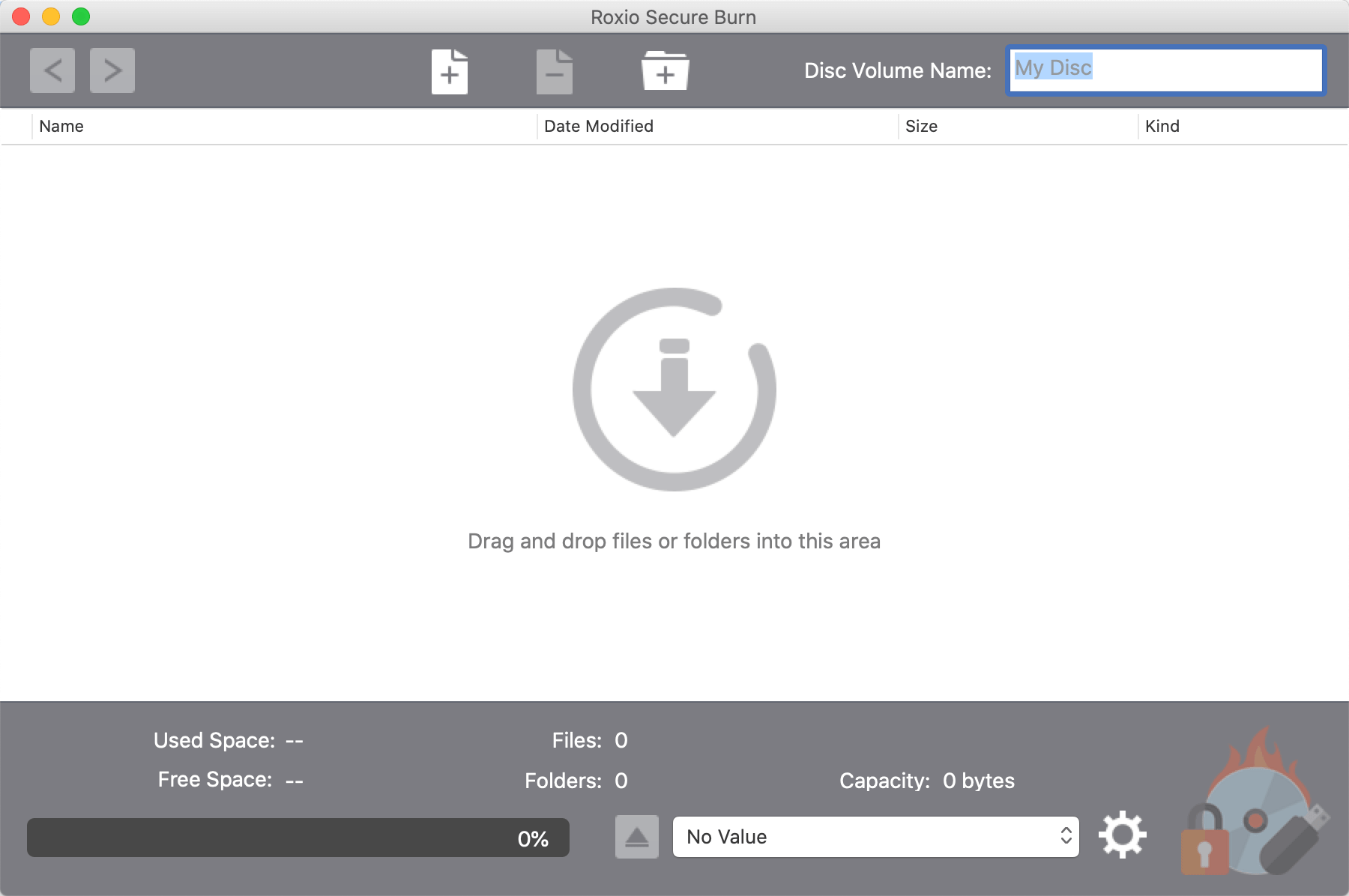The image size is (1349, 896).
Task: Sort list by the Size column
Action: 921,127
